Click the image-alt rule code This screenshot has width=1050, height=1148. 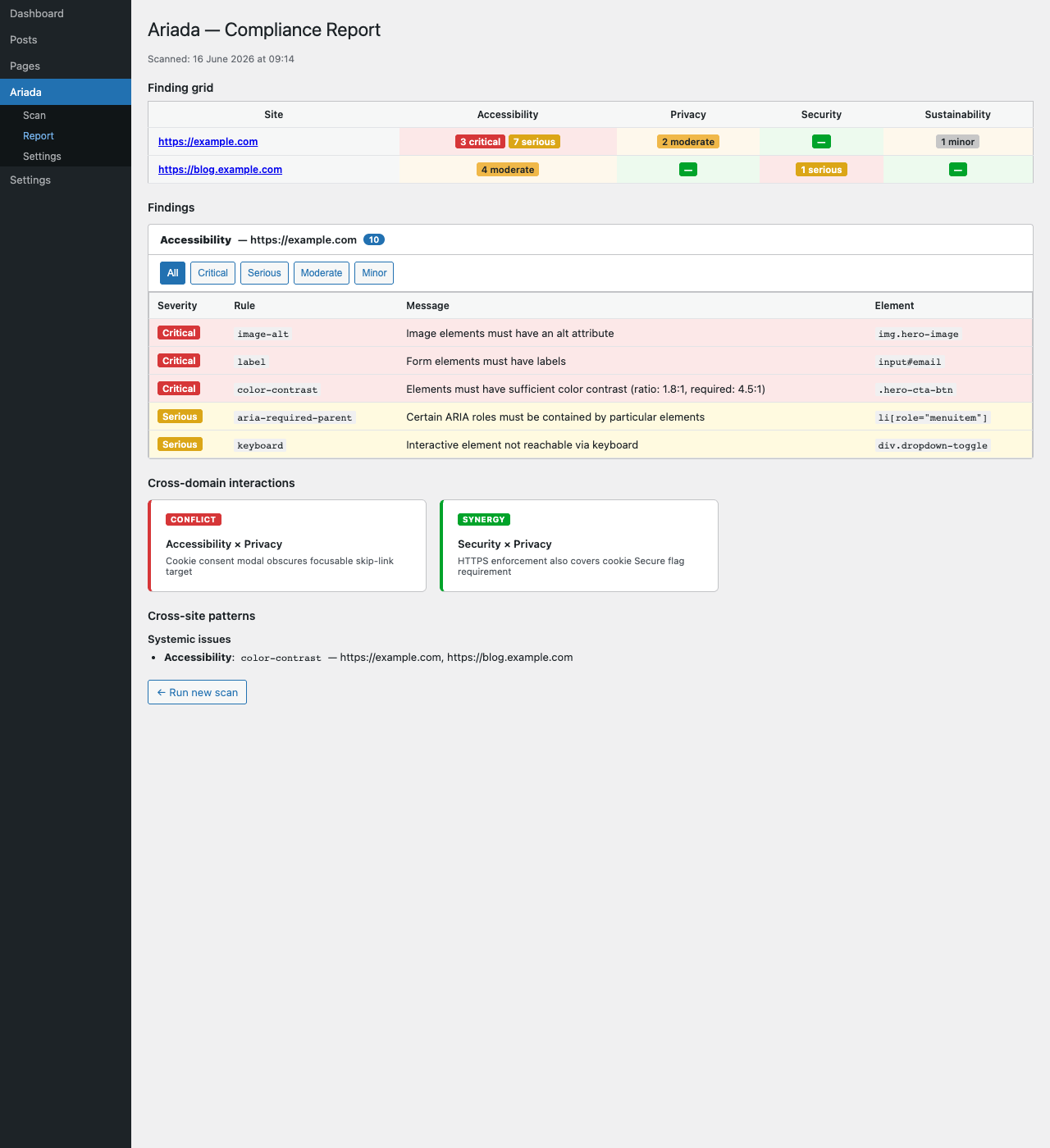coord(263,334)
